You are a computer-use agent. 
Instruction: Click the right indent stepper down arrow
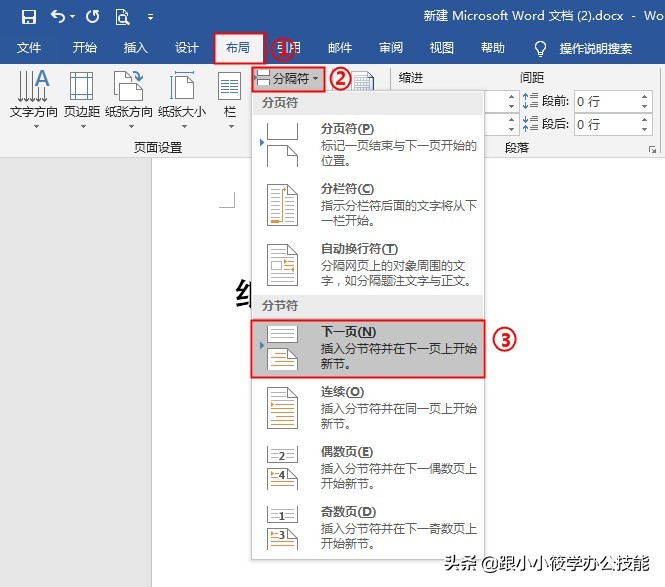(511, 129)
